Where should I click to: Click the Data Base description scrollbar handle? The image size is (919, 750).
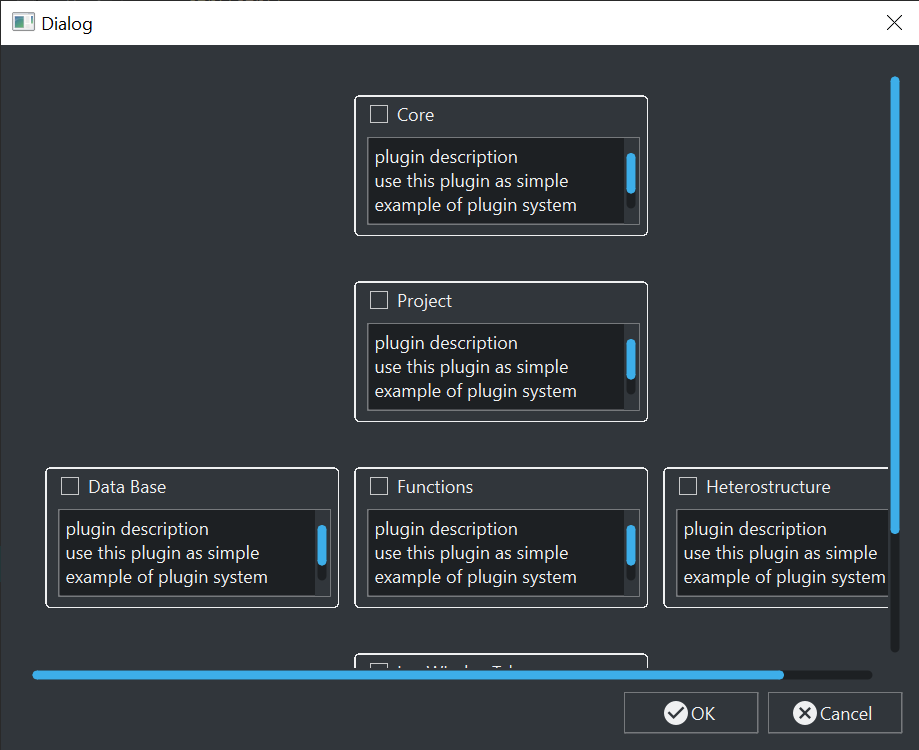(322, 546)
